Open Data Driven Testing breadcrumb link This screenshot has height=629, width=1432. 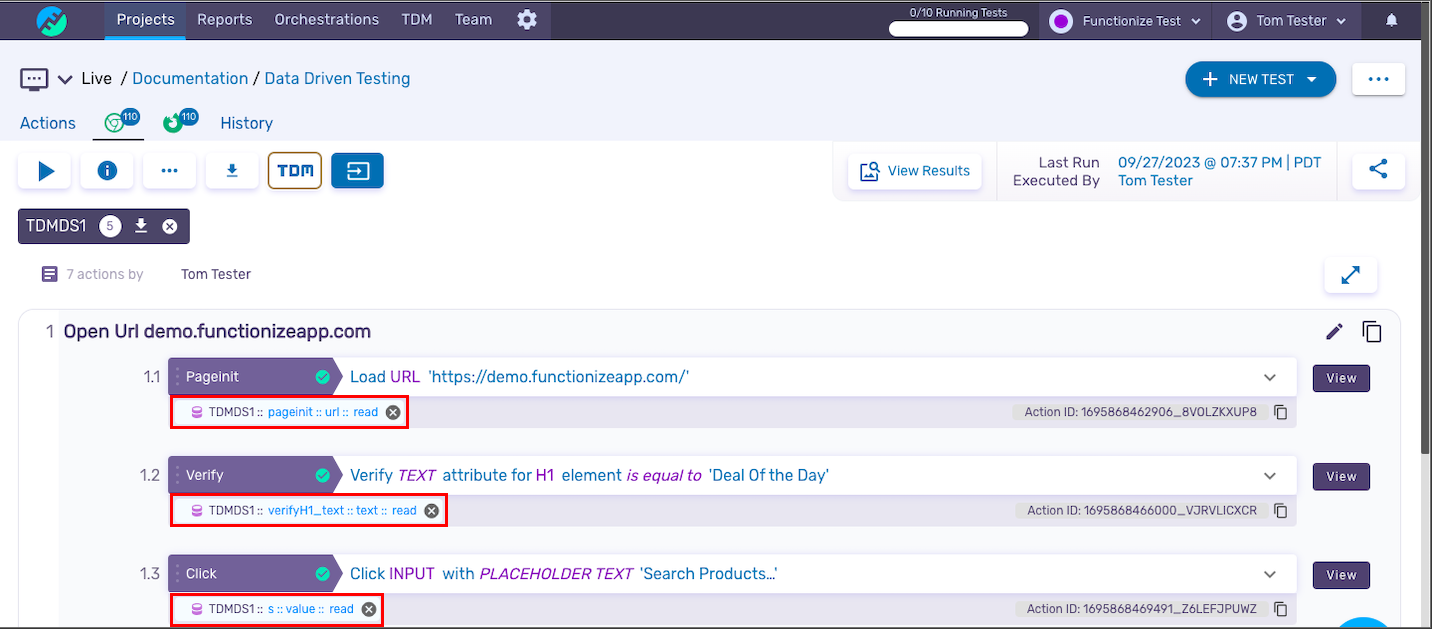tap(337, 78)
